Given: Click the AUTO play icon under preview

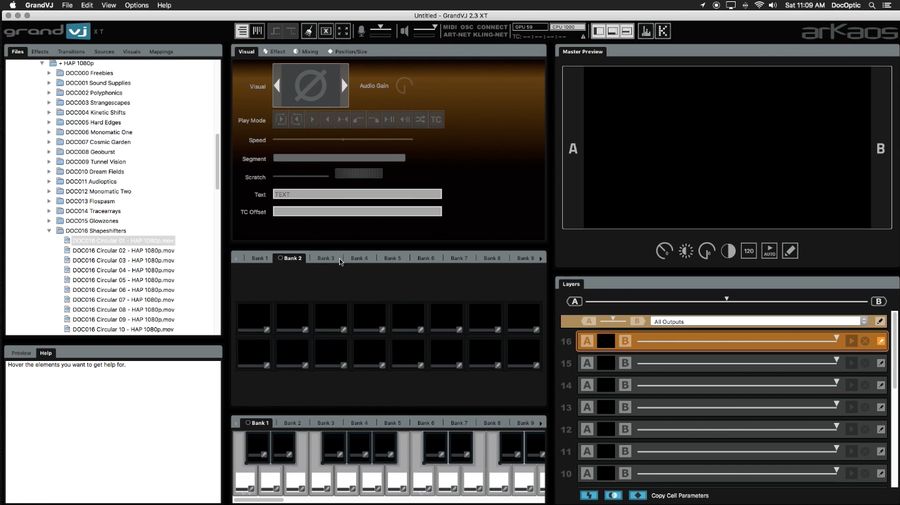Looking at the screenshot, I should (769, 251).
